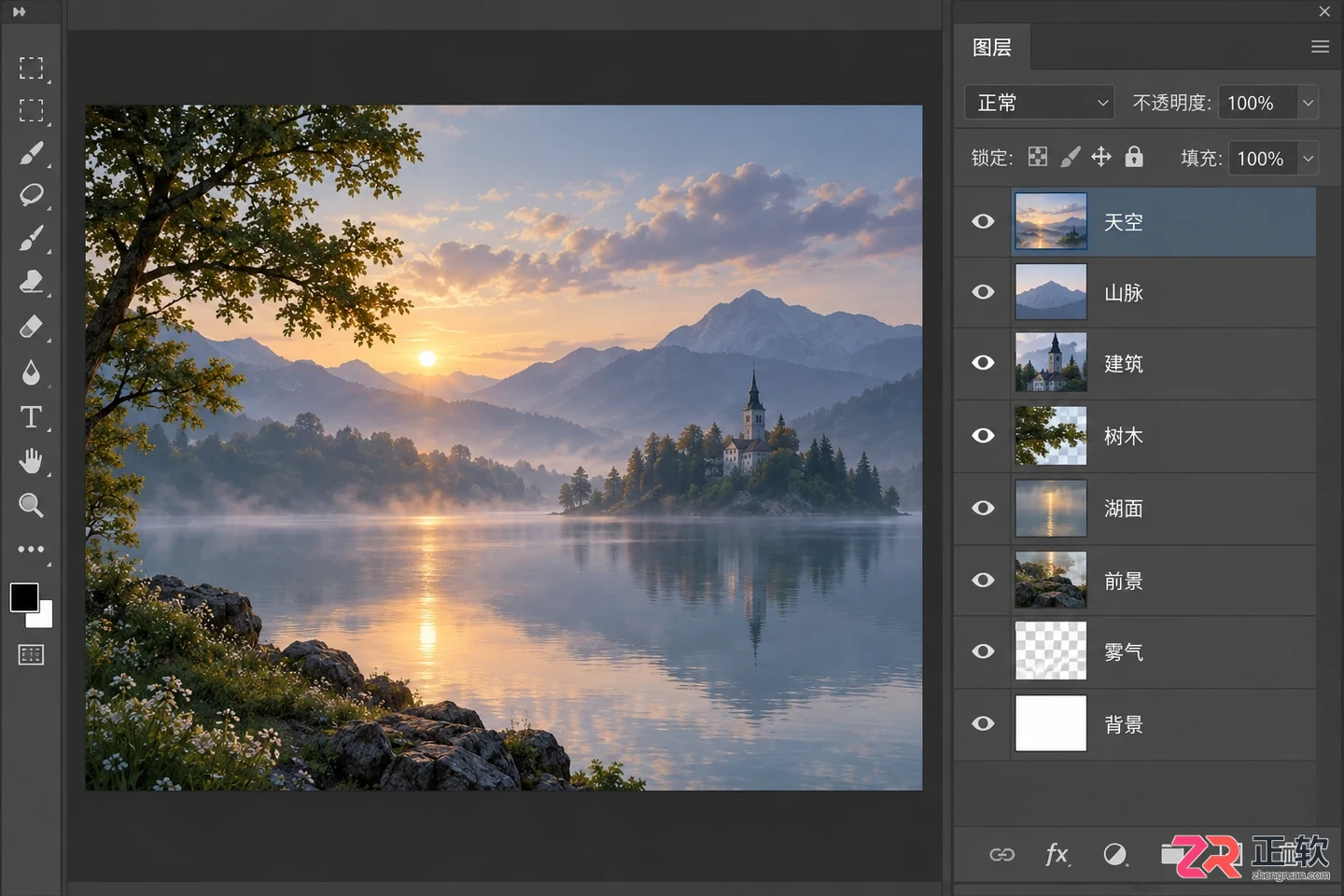Hide the 雾气 layer eye icon
The height and width of the screenshot is (896, 1344).
tap(983, 651)
